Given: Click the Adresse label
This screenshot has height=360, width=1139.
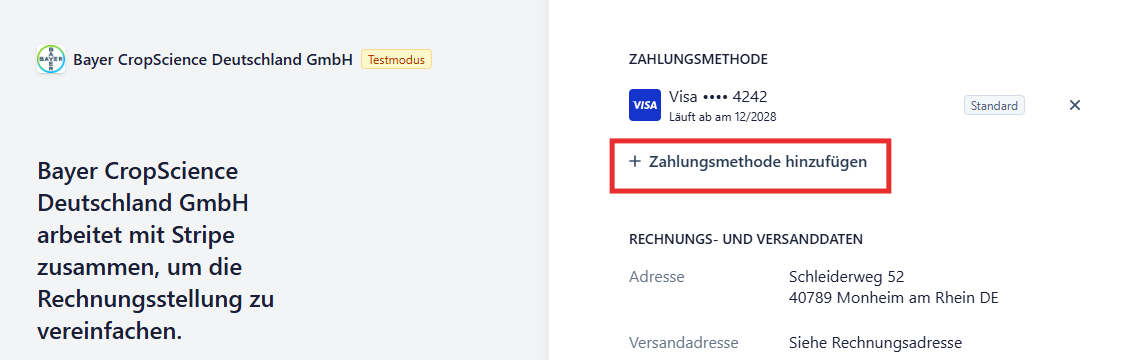Looking at the screenshot, I should (x=657, y=277).
